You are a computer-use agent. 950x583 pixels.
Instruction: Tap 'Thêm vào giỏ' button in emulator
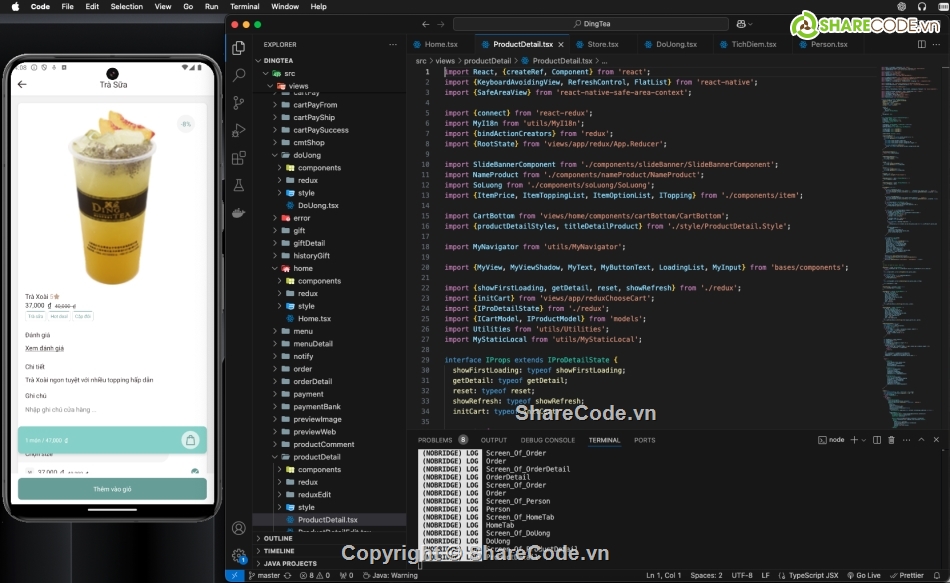[112, 488]
